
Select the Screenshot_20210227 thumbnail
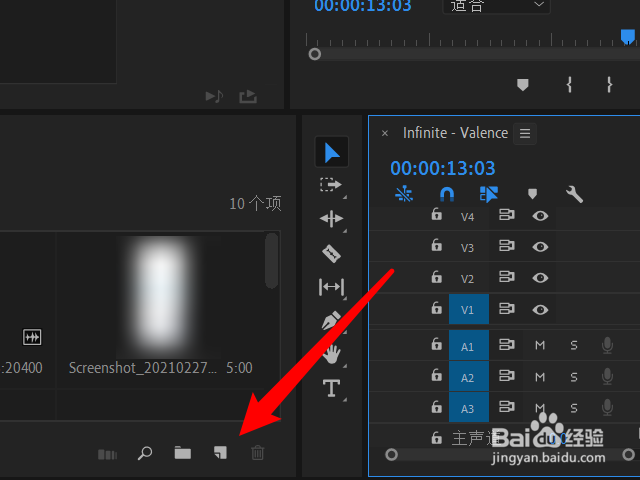pyautogui.click(x=169, y=297)
